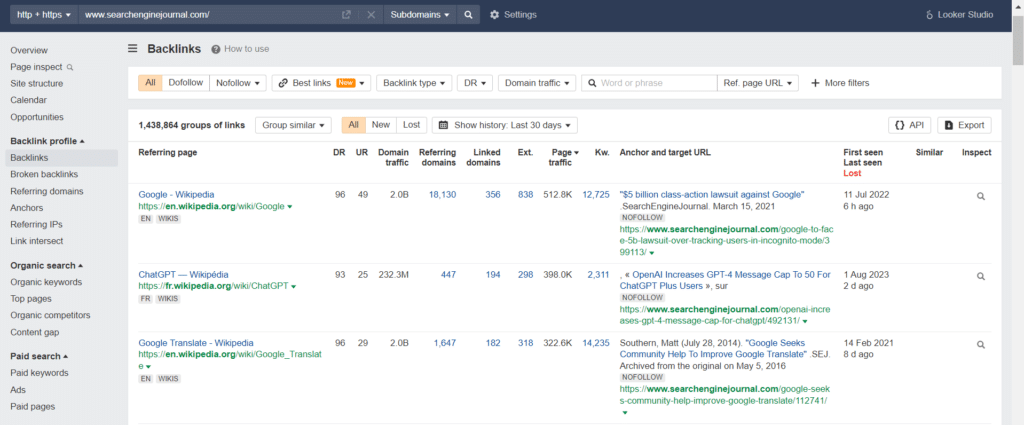Show All link types filter

pyautogui.click(x=150, y=83)
